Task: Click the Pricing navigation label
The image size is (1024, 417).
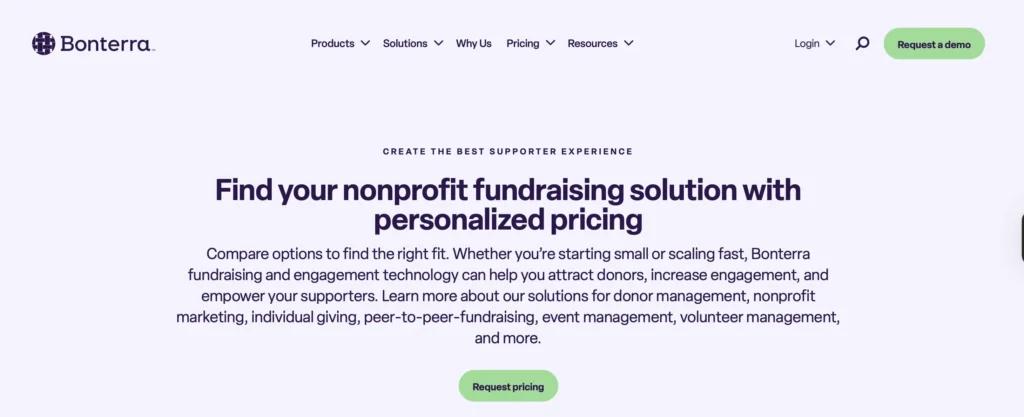Action: 522,43
